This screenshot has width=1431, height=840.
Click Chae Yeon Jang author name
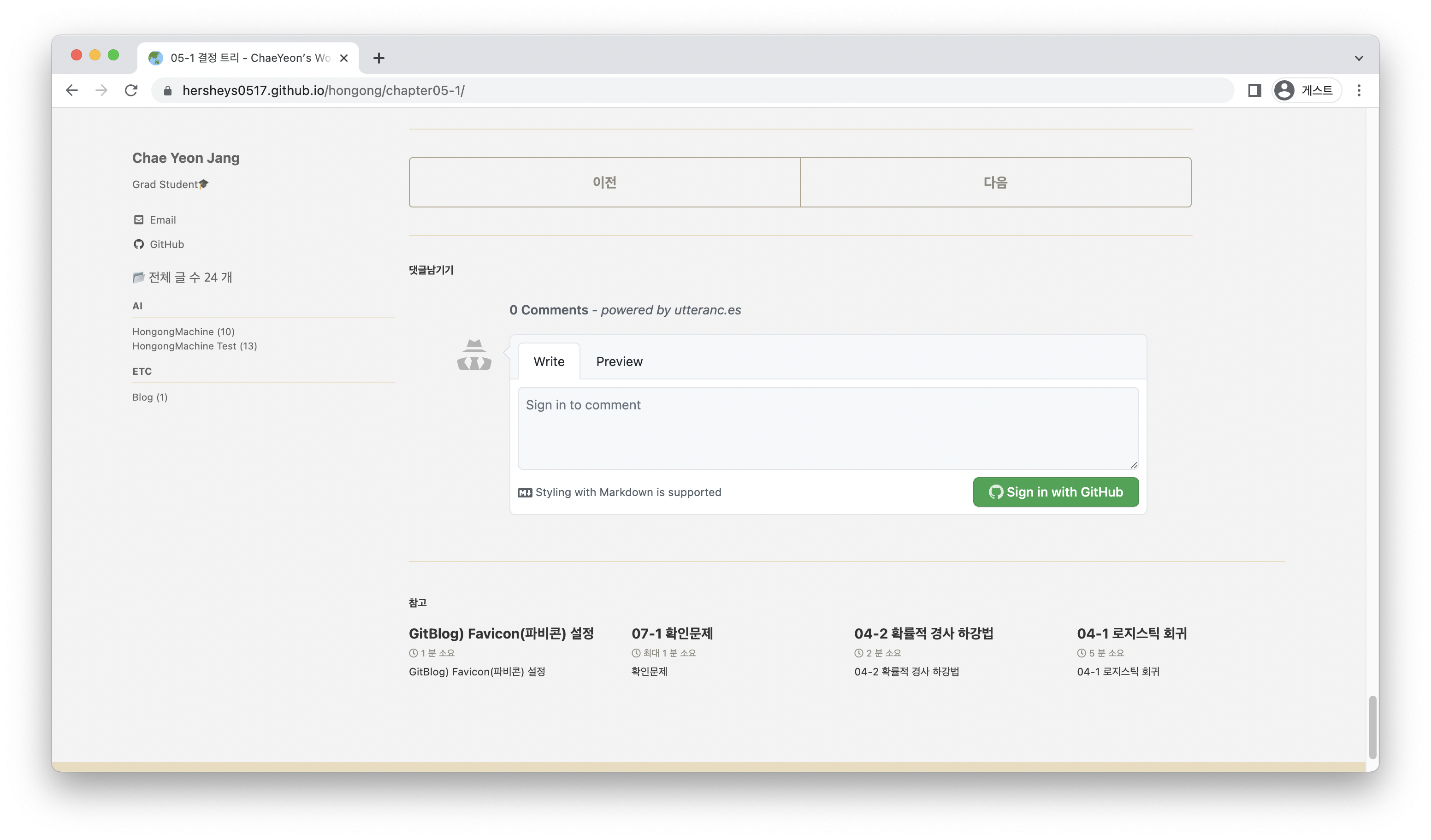coord(186,158)
